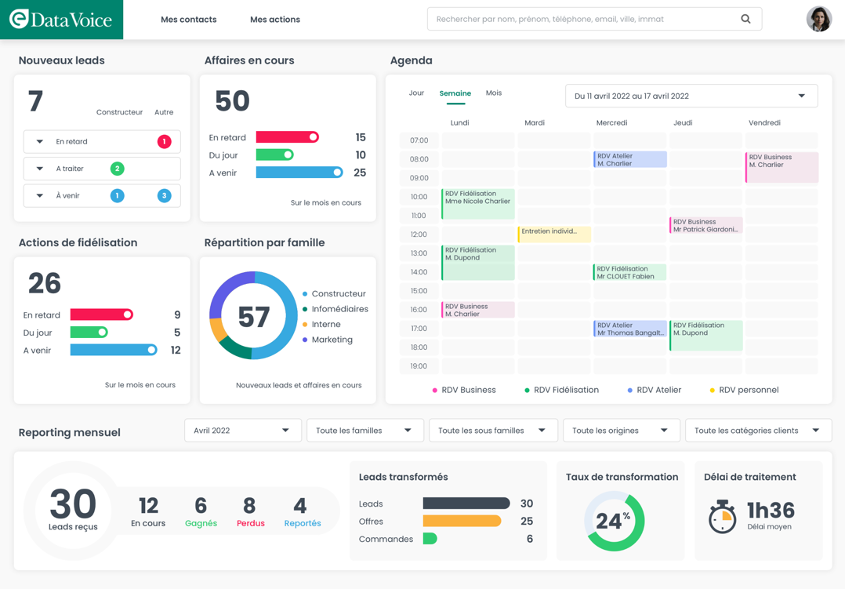The height and width of the screenshot is (590, 846).
Task: Click the search magnifying glass icon
Action: tap(746, 19)
